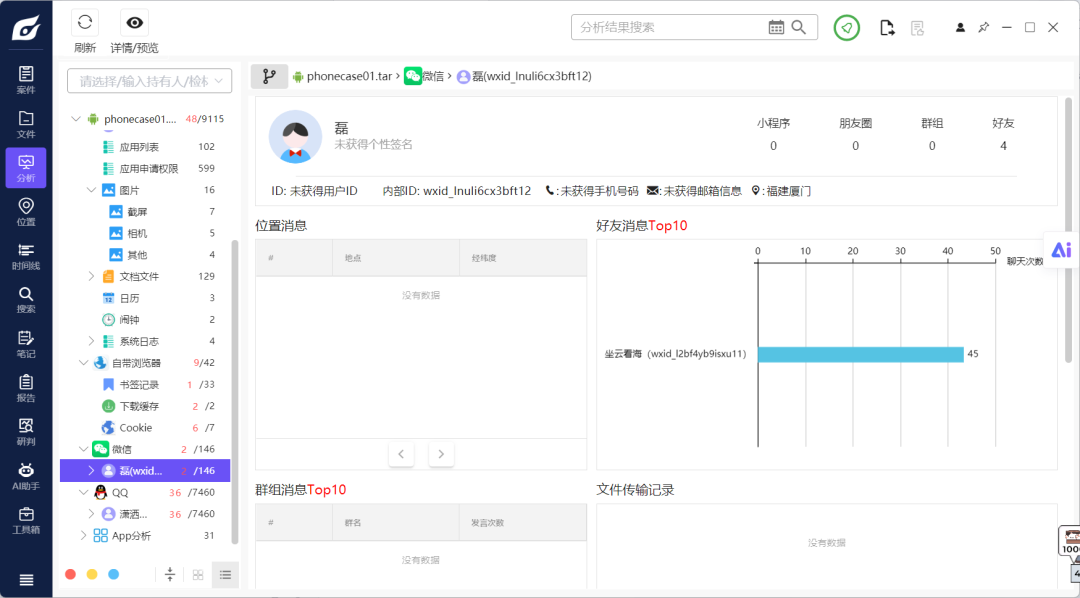Screen dimensions: 1080x598
Task: Open the 工具箱 toolbox sidebar icon
Action: coord(26,521)
